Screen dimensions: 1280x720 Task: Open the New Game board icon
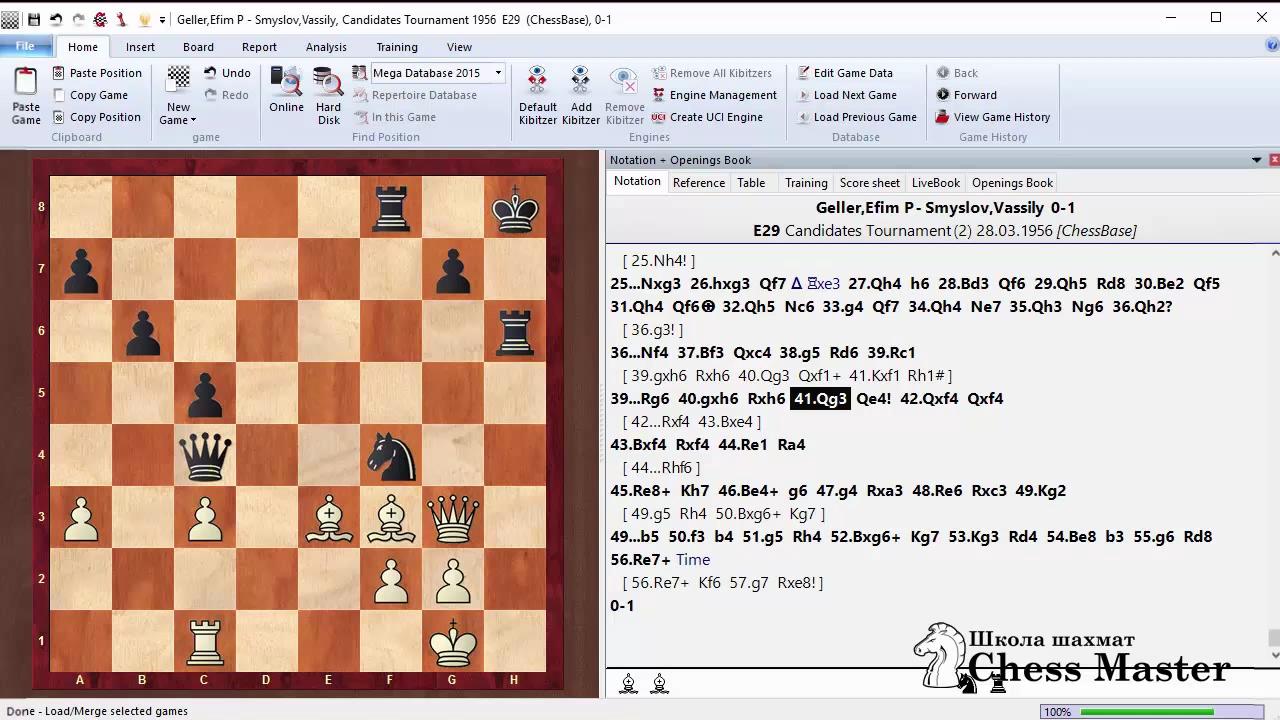click(178, 82)
